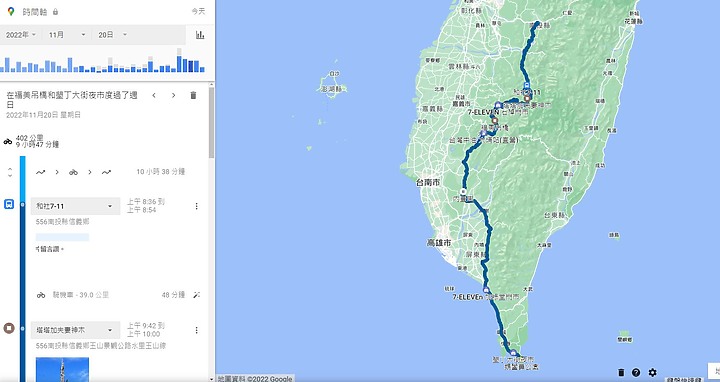
Task: Open the 11月 month dropdown
Action: tap(67, 35)
